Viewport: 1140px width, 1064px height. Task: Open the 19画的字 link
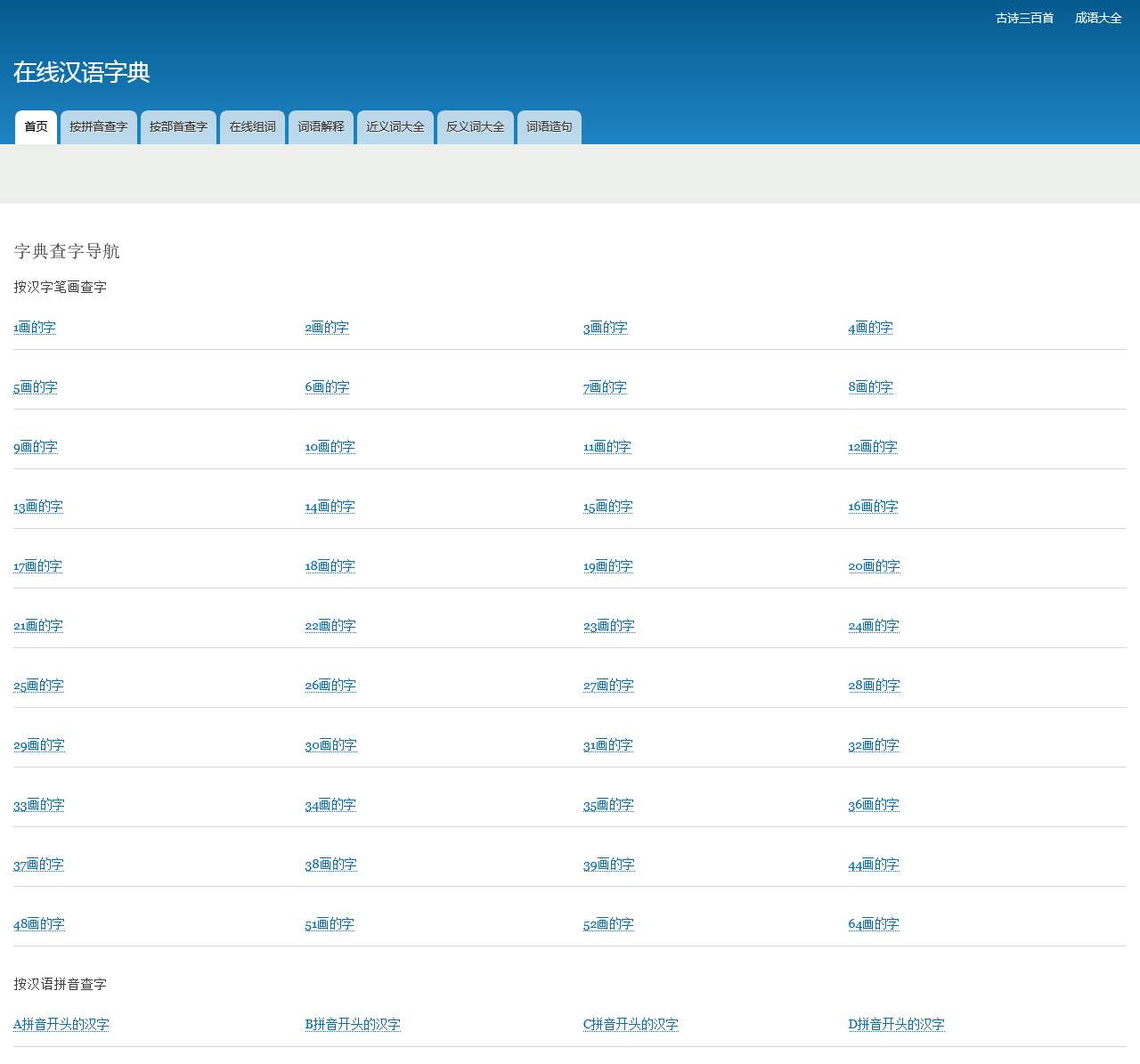pyautogui.click(x=607, y=566)
